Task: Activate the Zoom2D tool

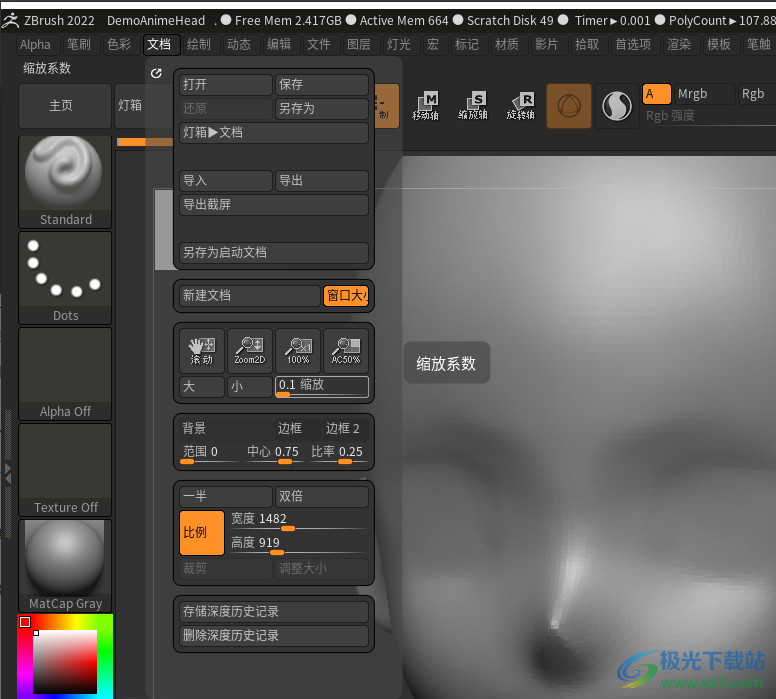Action: coord(250,350)
